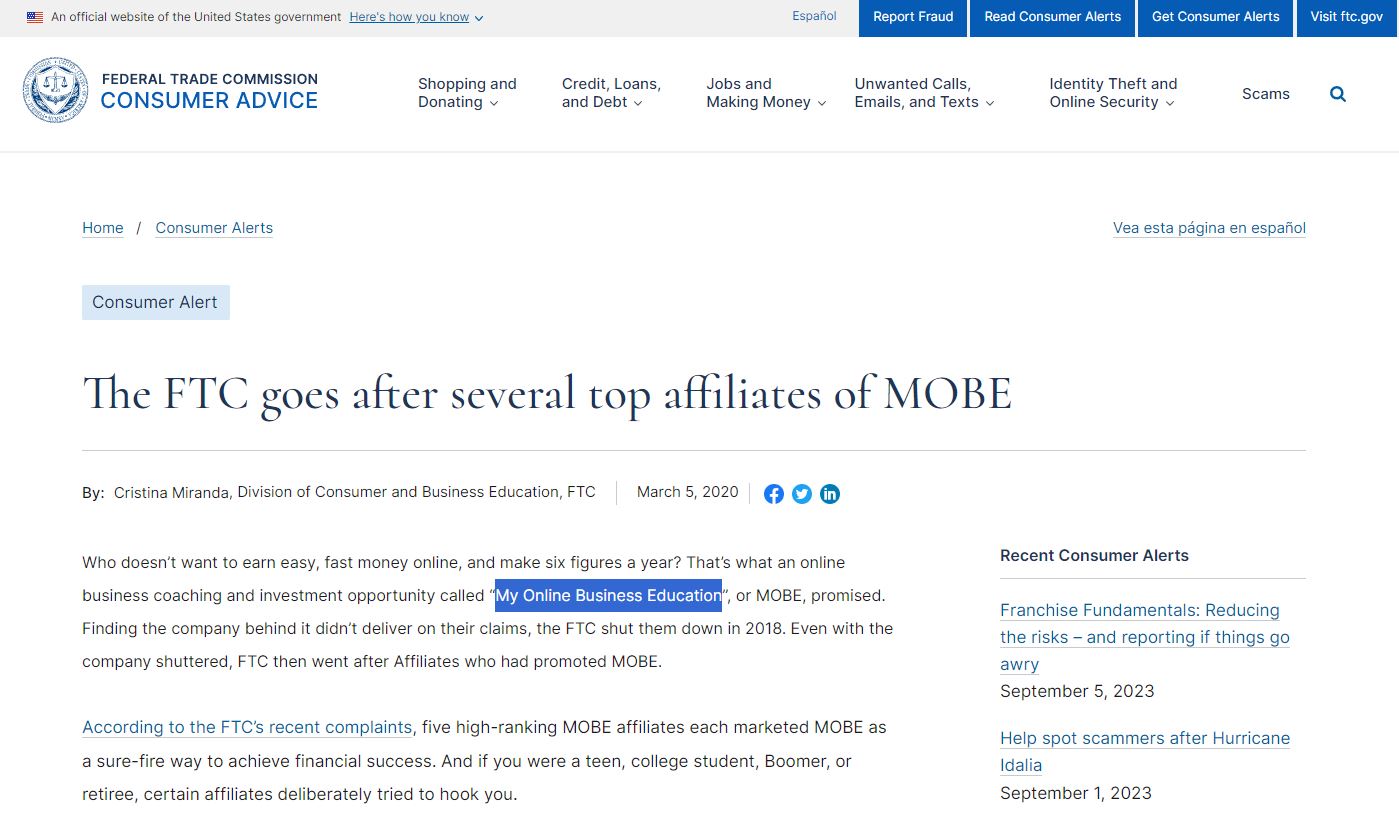The image size is (1399, 815).
Task: Open Unwanted Calls, Emails, and Texts menu
Action: 924,93
